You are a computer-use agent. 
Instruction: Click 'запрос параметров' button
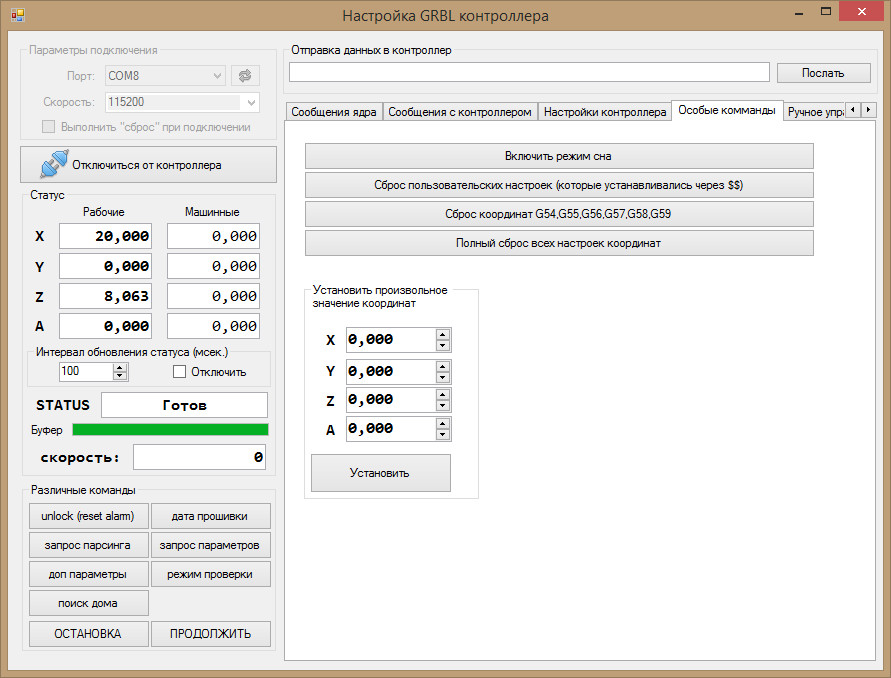point(211,545)
